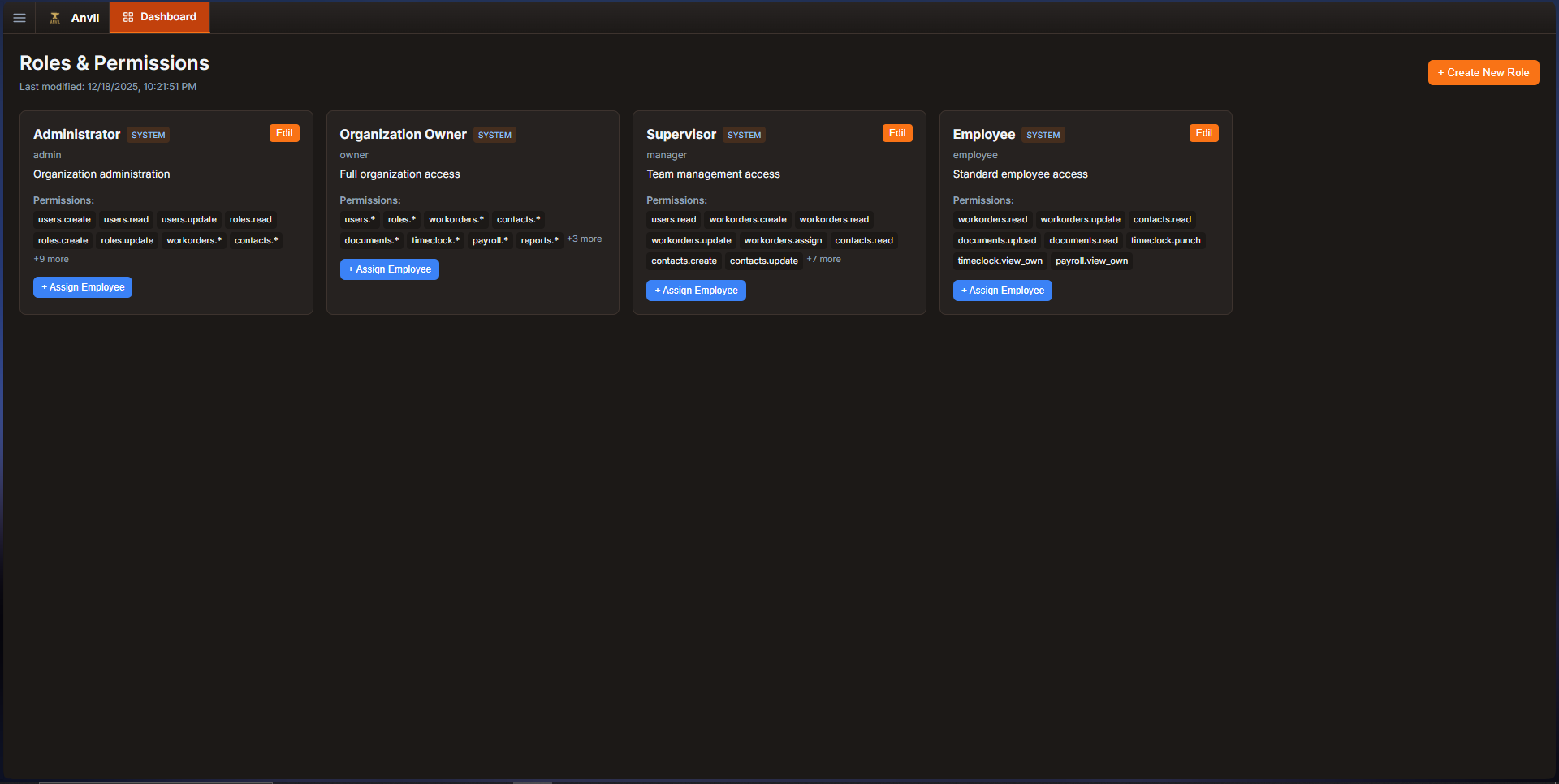Select the users.create permission tag on Administrator
This screenshot has height=784, width=1559.
pyautogui.click(x=63, y=219)
